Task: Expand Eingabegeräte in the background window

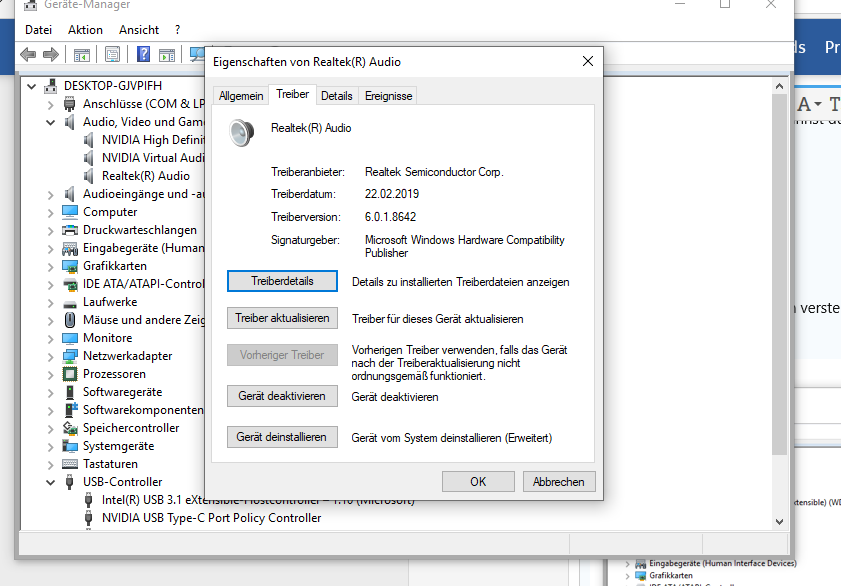Action: pyautogui.click(x=628, y=564)
